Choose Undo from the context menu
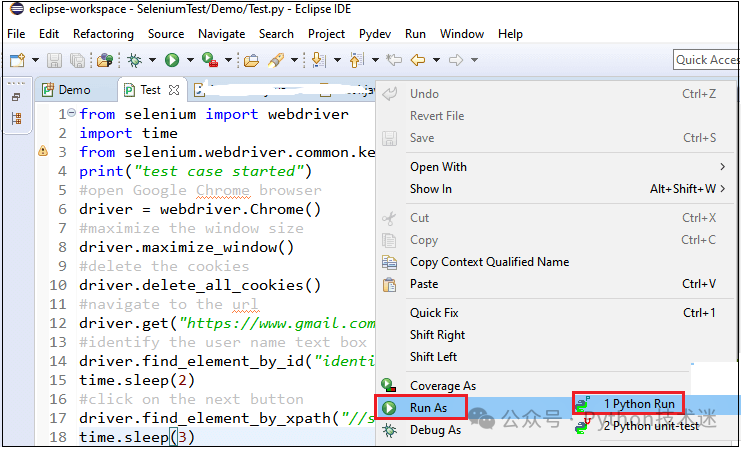This screenshot has width=741, height=449. coord(556,94)
